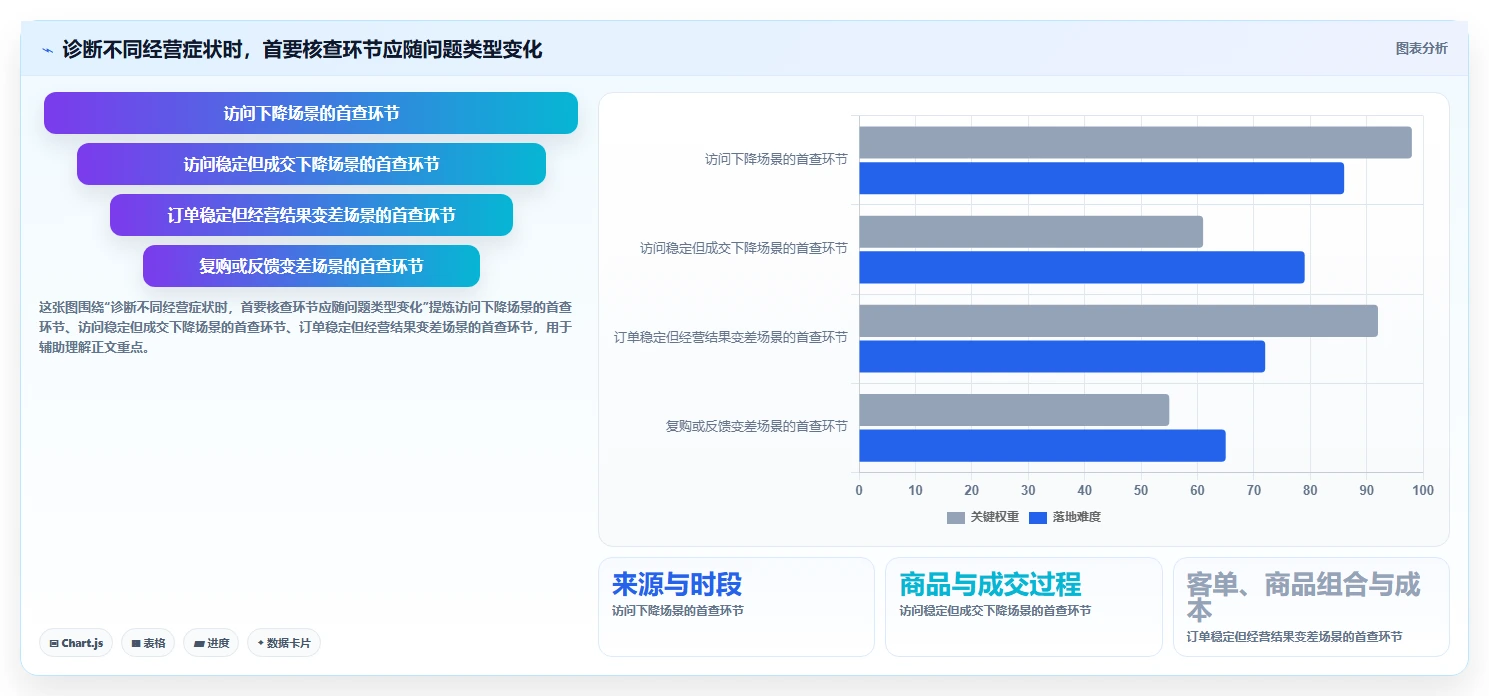The height and width of the screenshot is (696, 1489).
Task: Click blue 落地难度 bar for 访问下降场景
Action: (x=1101, y=178)
